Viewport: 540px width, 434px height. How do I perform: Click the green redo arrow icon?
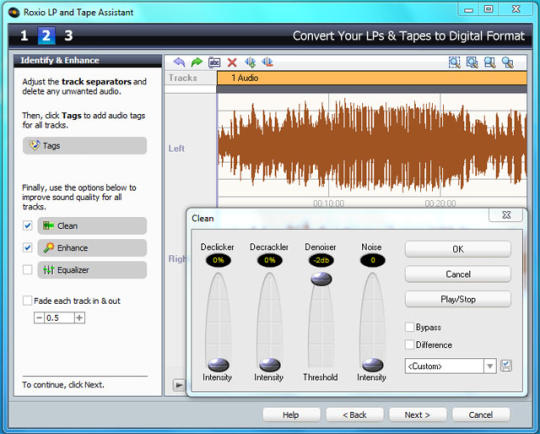[197, 62]
